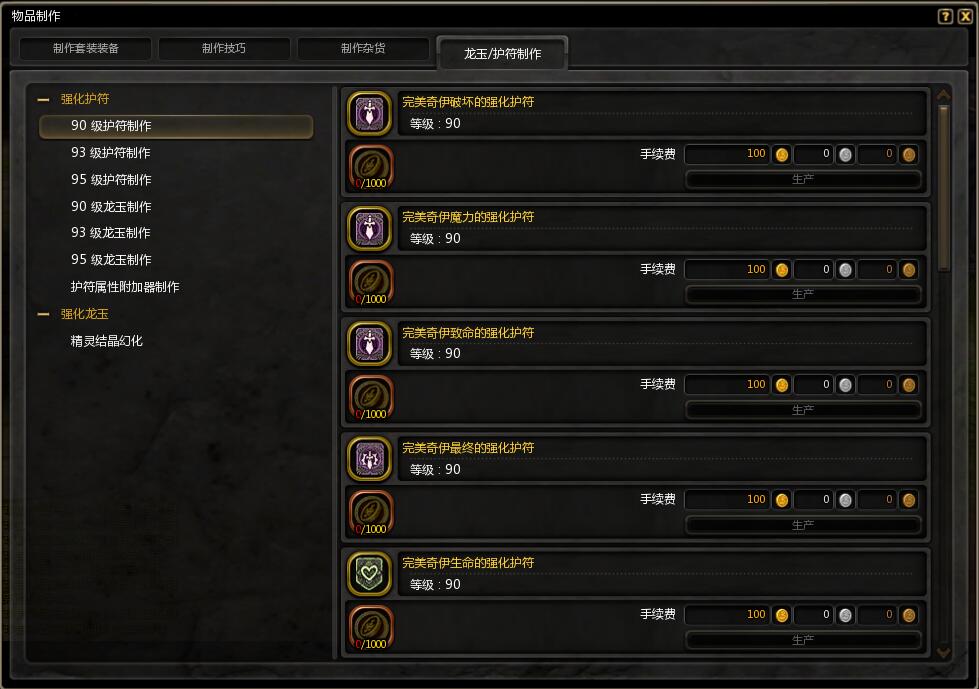Click the 完美奇伊最终的强化护符 talisman icon
979x689 pixels.
(369, 459)
